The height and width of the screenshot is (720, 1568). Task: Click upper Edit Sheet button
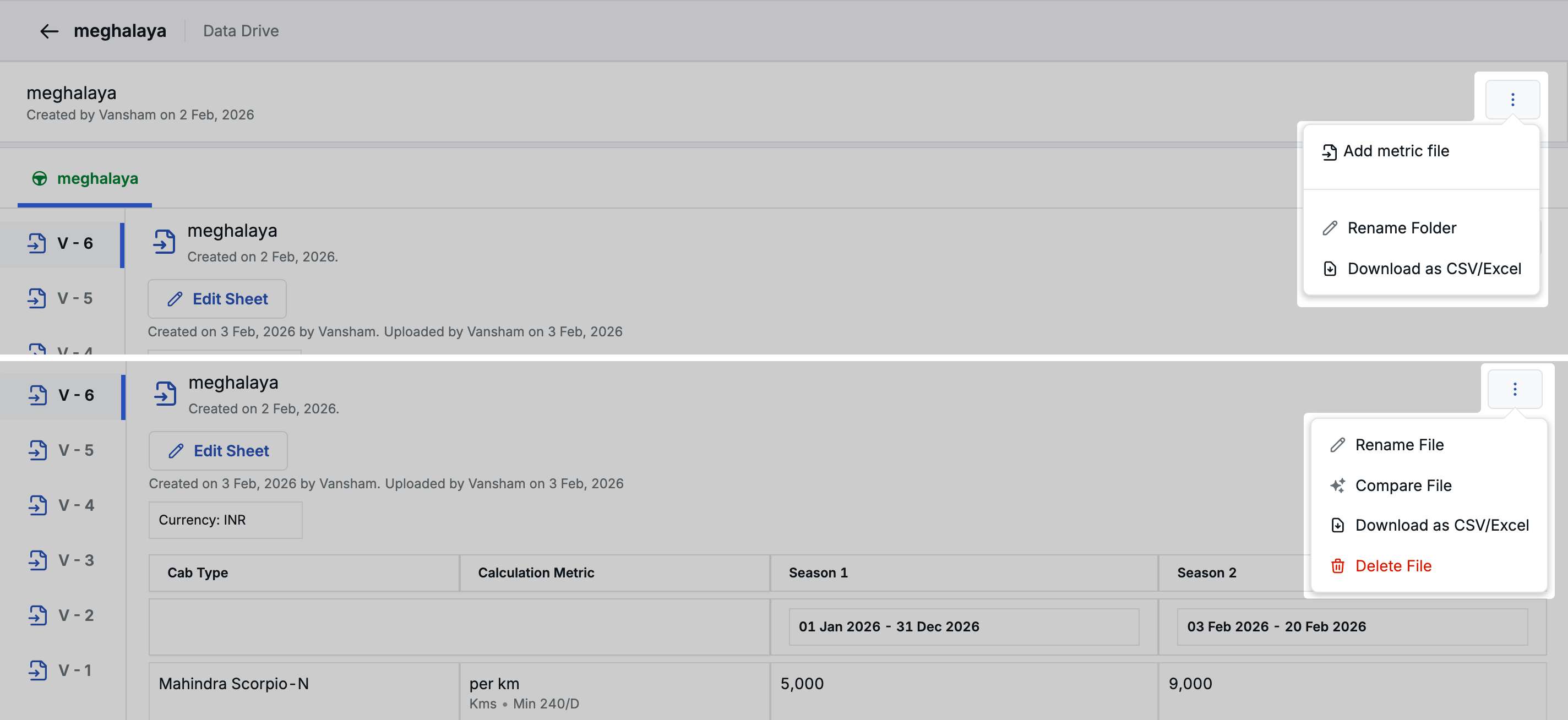click(x=217, y=299)
